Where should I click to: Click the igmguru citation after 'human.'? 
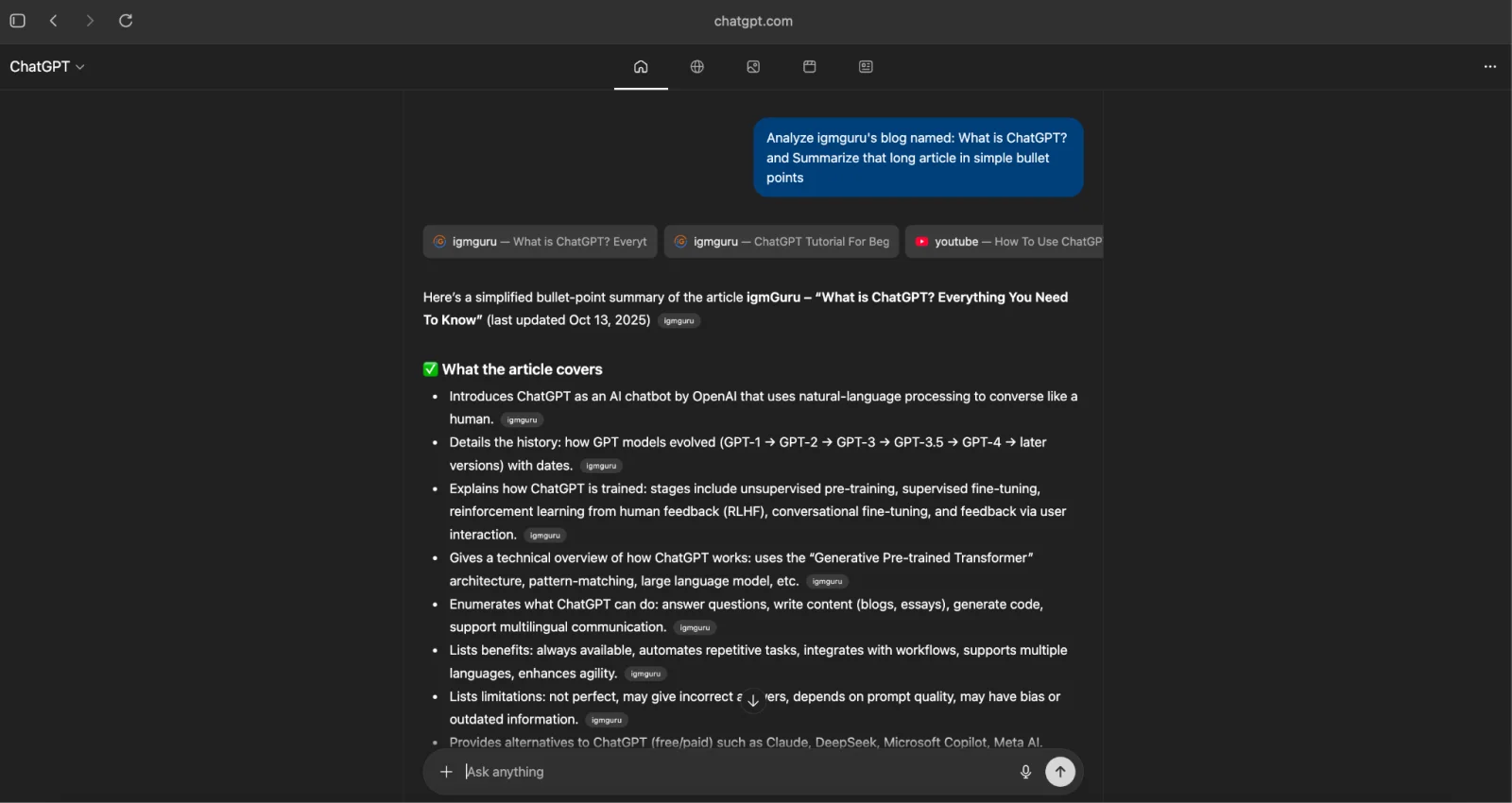522,420
